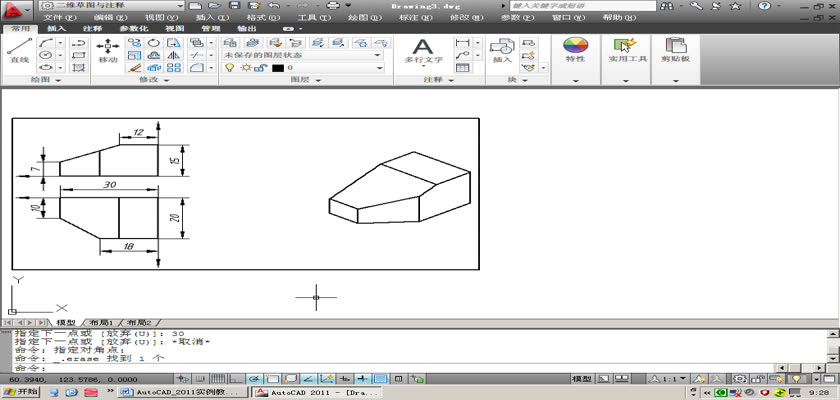Click the black layer color swatch
Screen dimensions: 840x400
278,67
